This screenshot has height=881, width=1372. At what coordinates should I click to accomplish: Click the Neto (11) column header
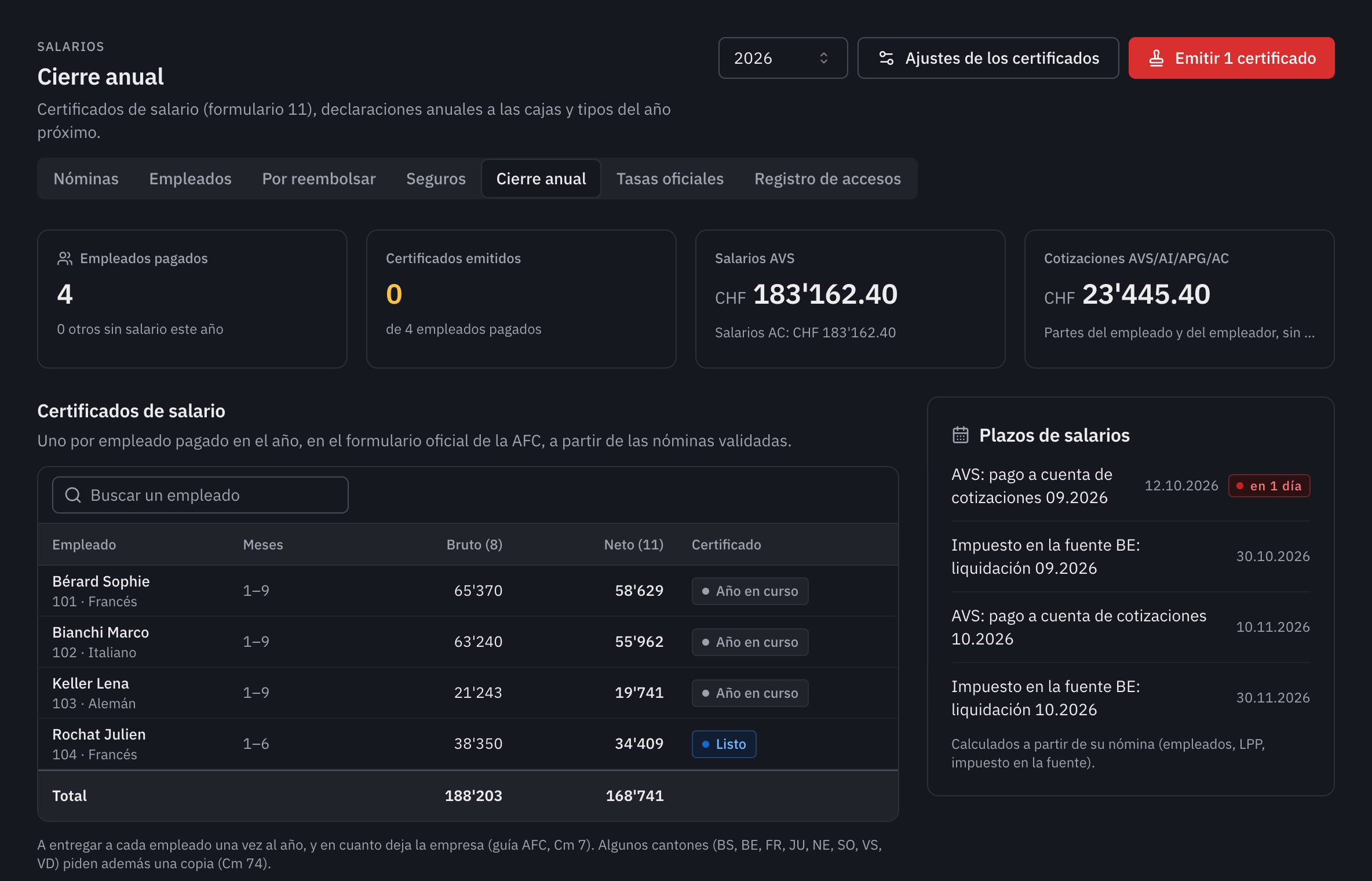pos(633,545)
